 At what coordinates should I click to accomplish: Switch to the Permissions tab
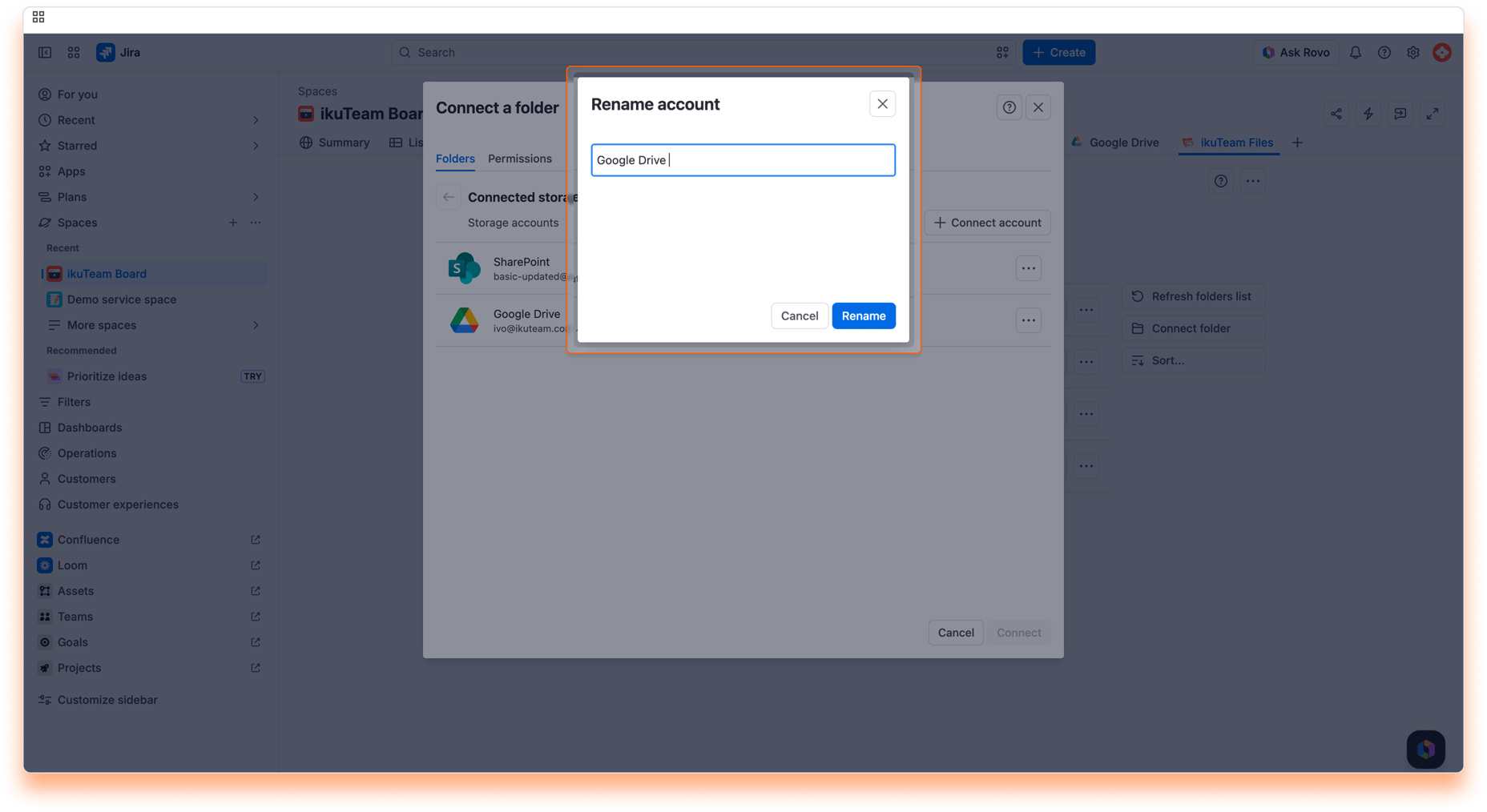coord(520,159)
